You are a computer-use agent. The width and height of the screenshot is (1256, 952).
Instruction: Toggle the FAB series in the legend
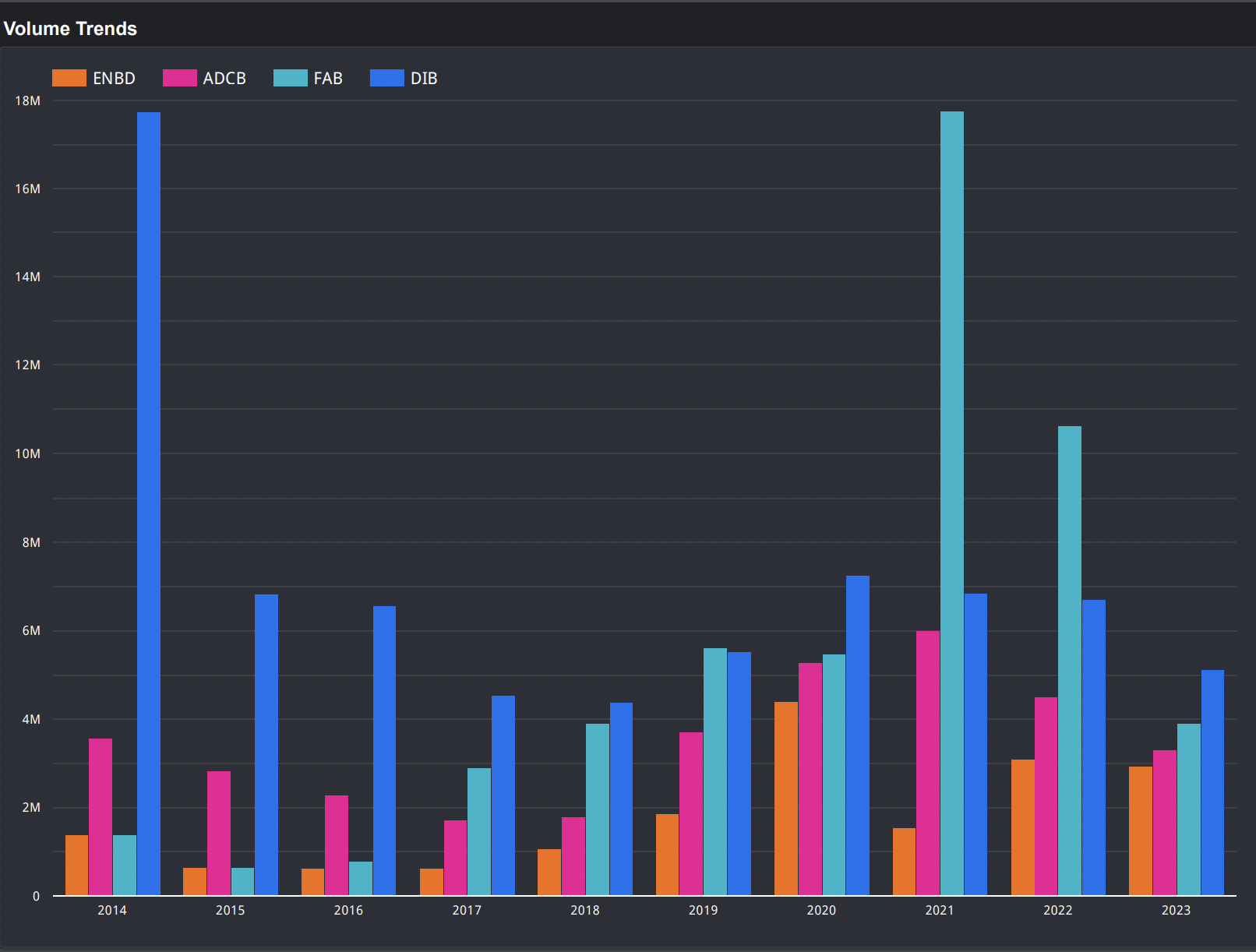pos(308,78)
